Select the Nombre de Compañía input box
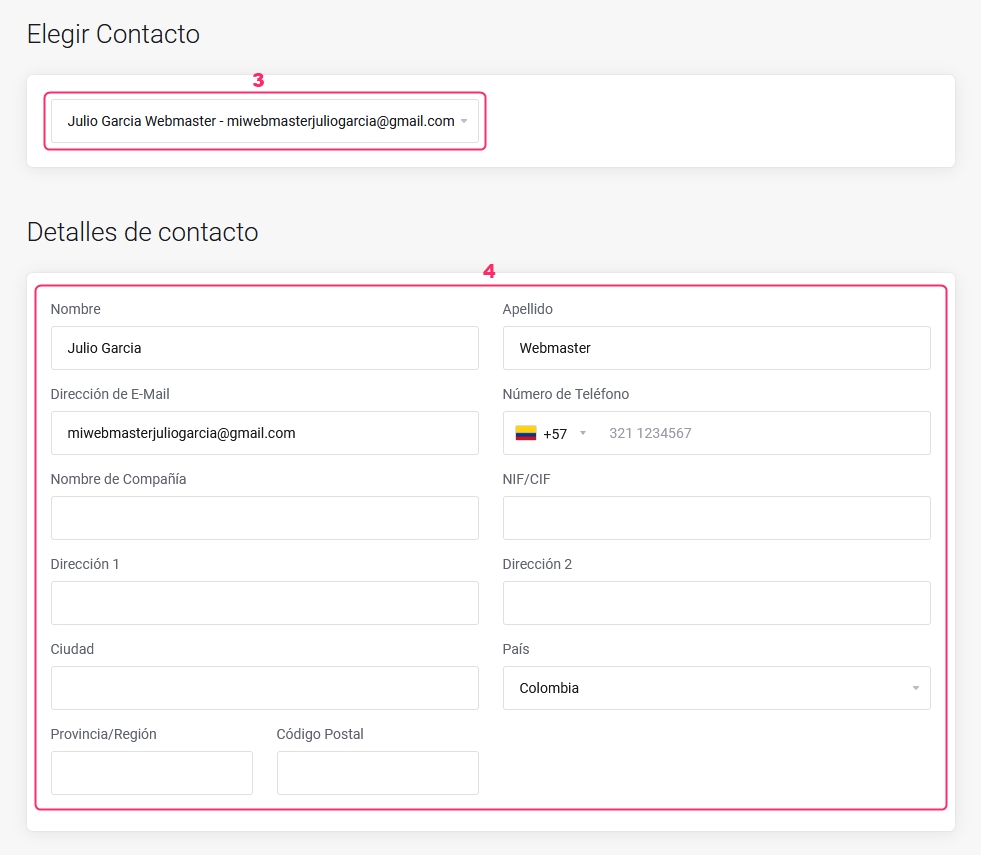This screenshot has width=981, height=855. pyautogui.click(x=265, y=518)
